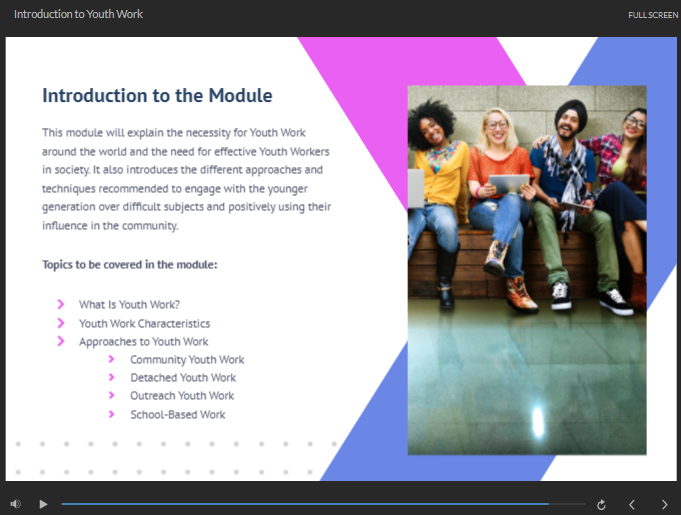This screenshot has height=515, width=681.
Task: Click the youth group photo
Action: (x=527, y=270)
